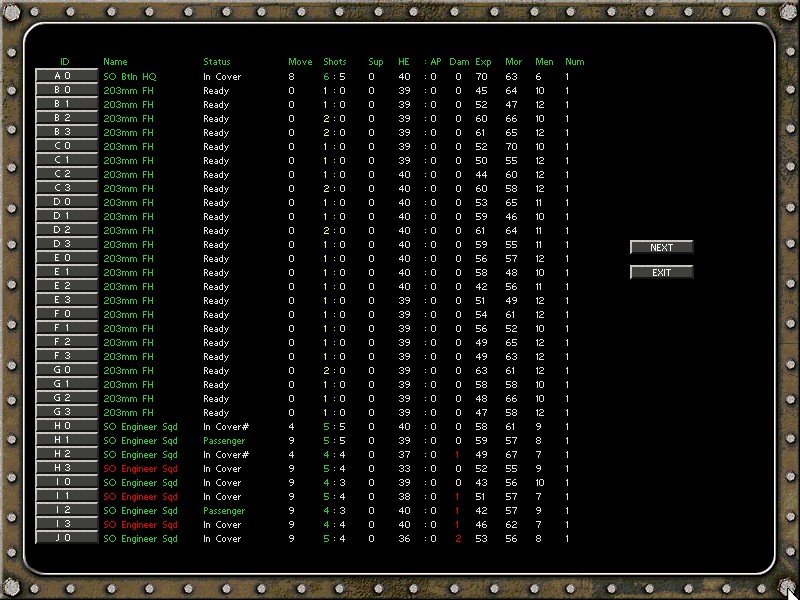Click 'Passenger' status in row H1
The image size is (800, 600).
tap(224, 441)
